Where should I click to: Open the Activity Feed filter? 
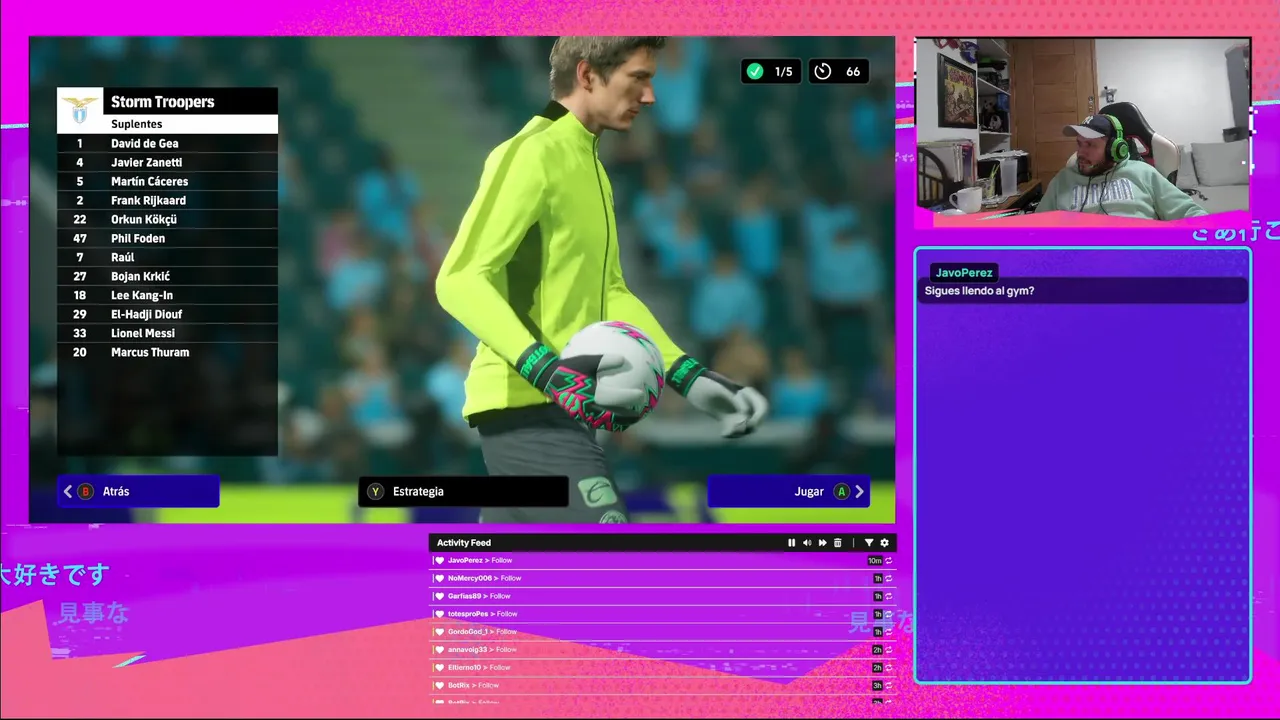pos(869,543)
